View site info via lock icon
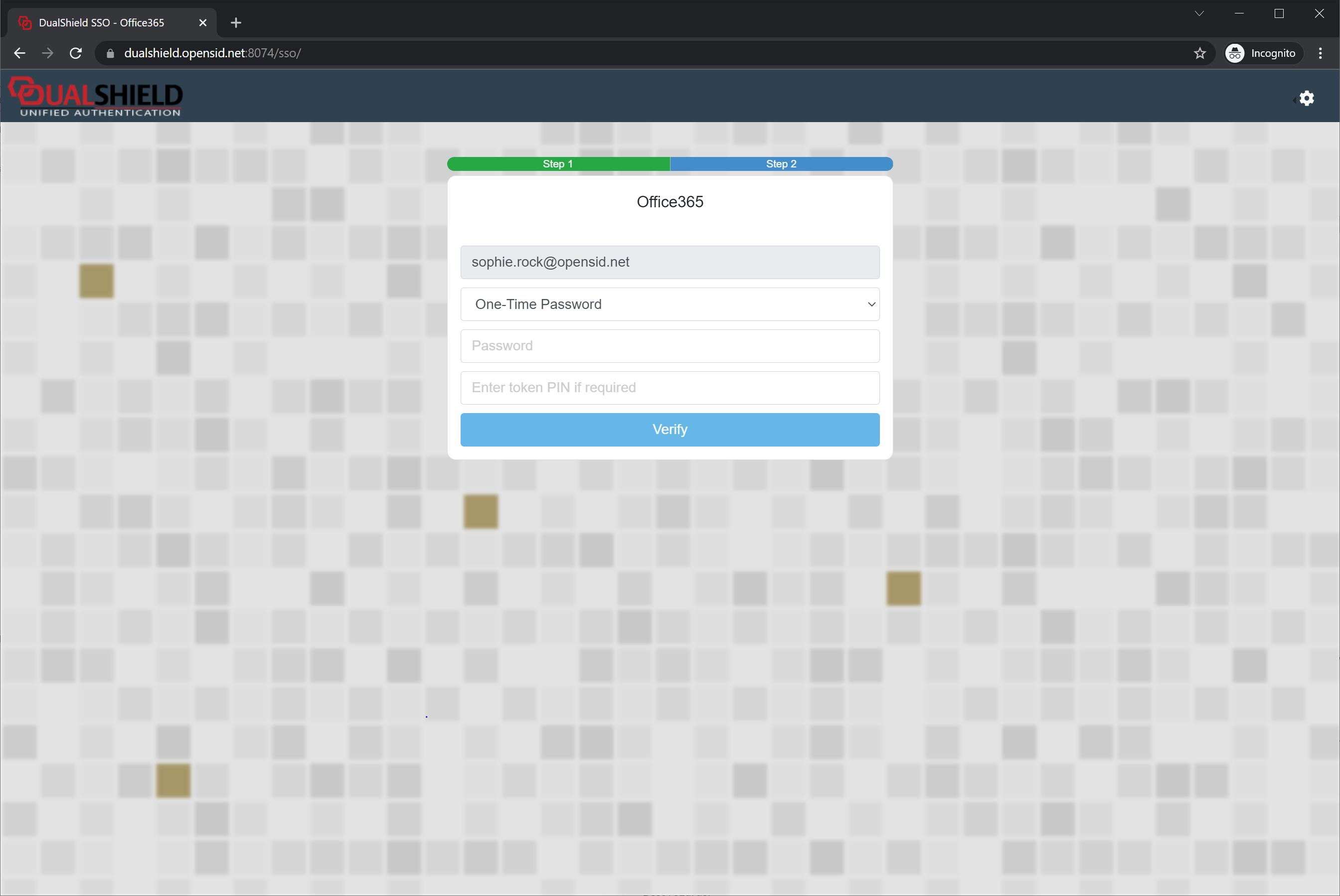Image resolution: width=1340 pixels, height=896 pixels. pyautogui.click(x=110, y=53)
